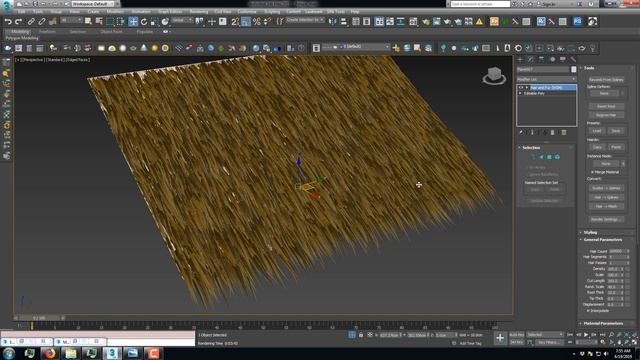
Task: Expand the Material Parameters rollout
Action: 603,323
